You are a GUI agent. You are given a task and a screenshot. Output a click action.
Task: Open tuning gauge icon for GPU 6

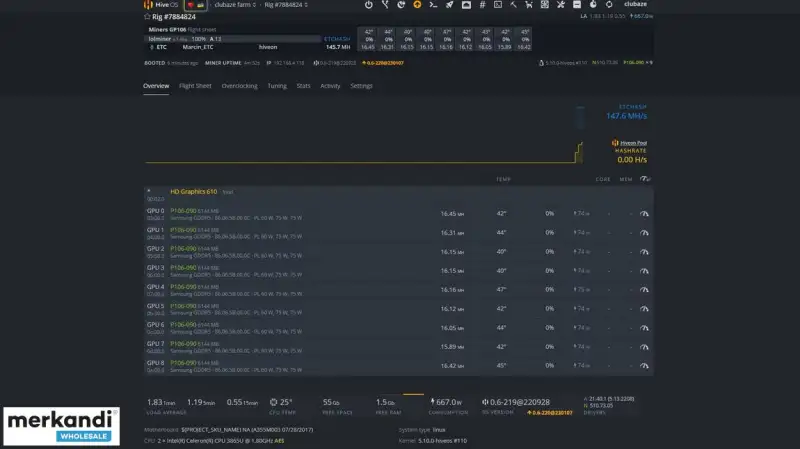pyautogui.click(x=644, y=328)
